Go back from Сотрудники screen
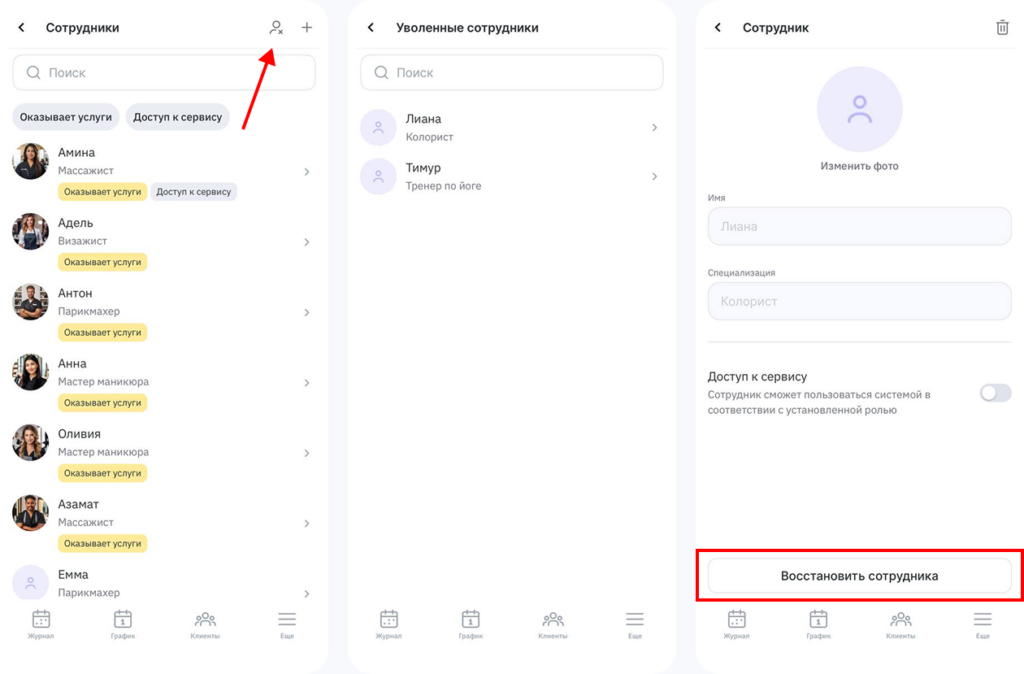1024x674 pixels. [x=22, y=28]
